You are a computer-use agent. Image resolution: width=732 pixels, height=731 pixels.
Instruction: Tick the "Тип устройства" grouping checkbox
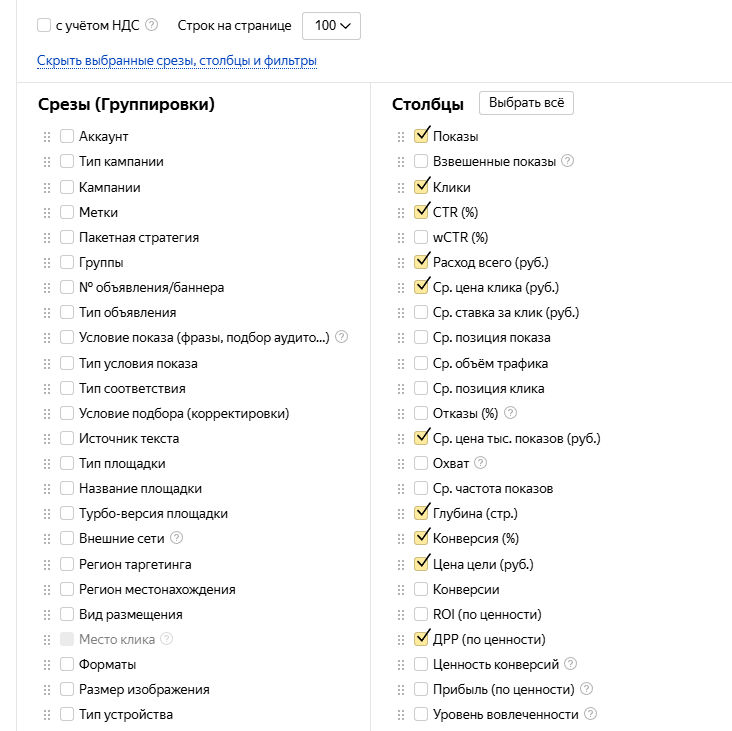67,714
